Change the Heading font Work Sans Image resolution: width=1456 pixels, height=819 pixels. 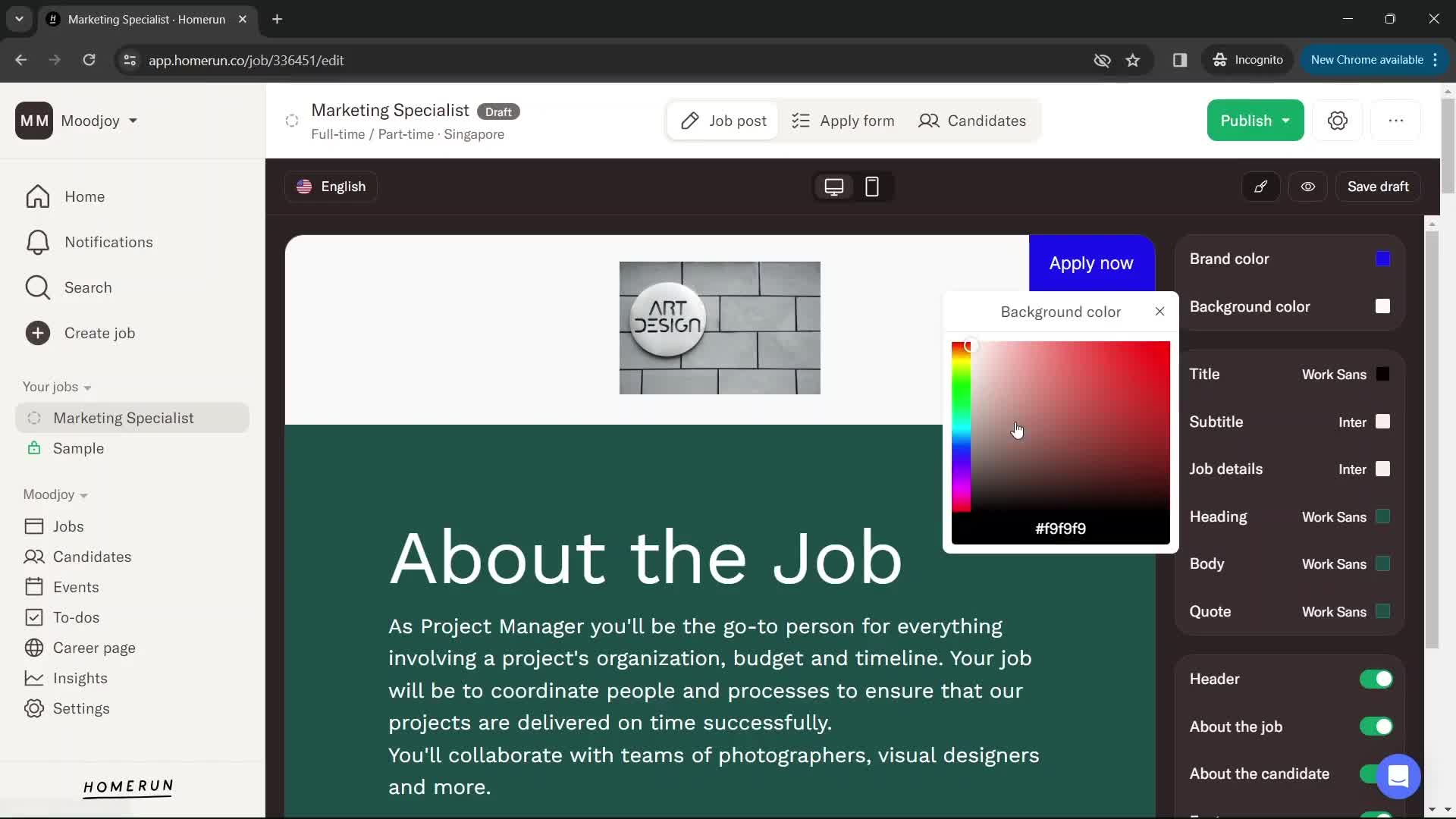tap(1334, 517)
